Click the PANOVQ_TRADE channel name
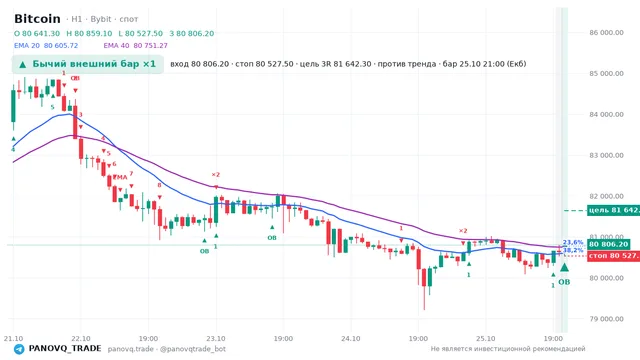 click(65, 349)
